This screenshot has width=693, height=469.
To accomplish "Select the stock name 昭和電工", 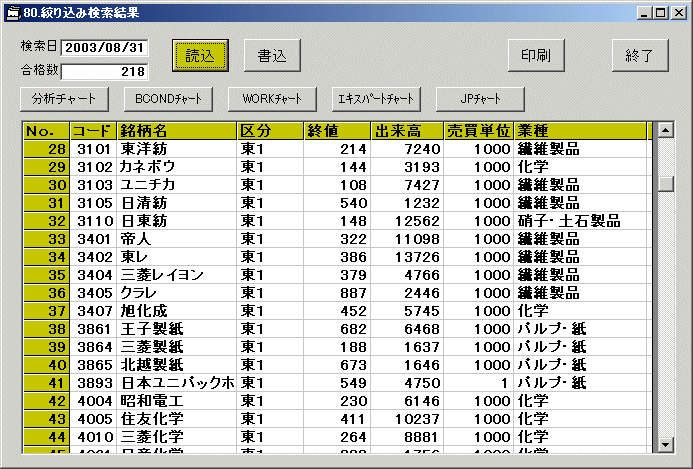I will coord(177,401).
